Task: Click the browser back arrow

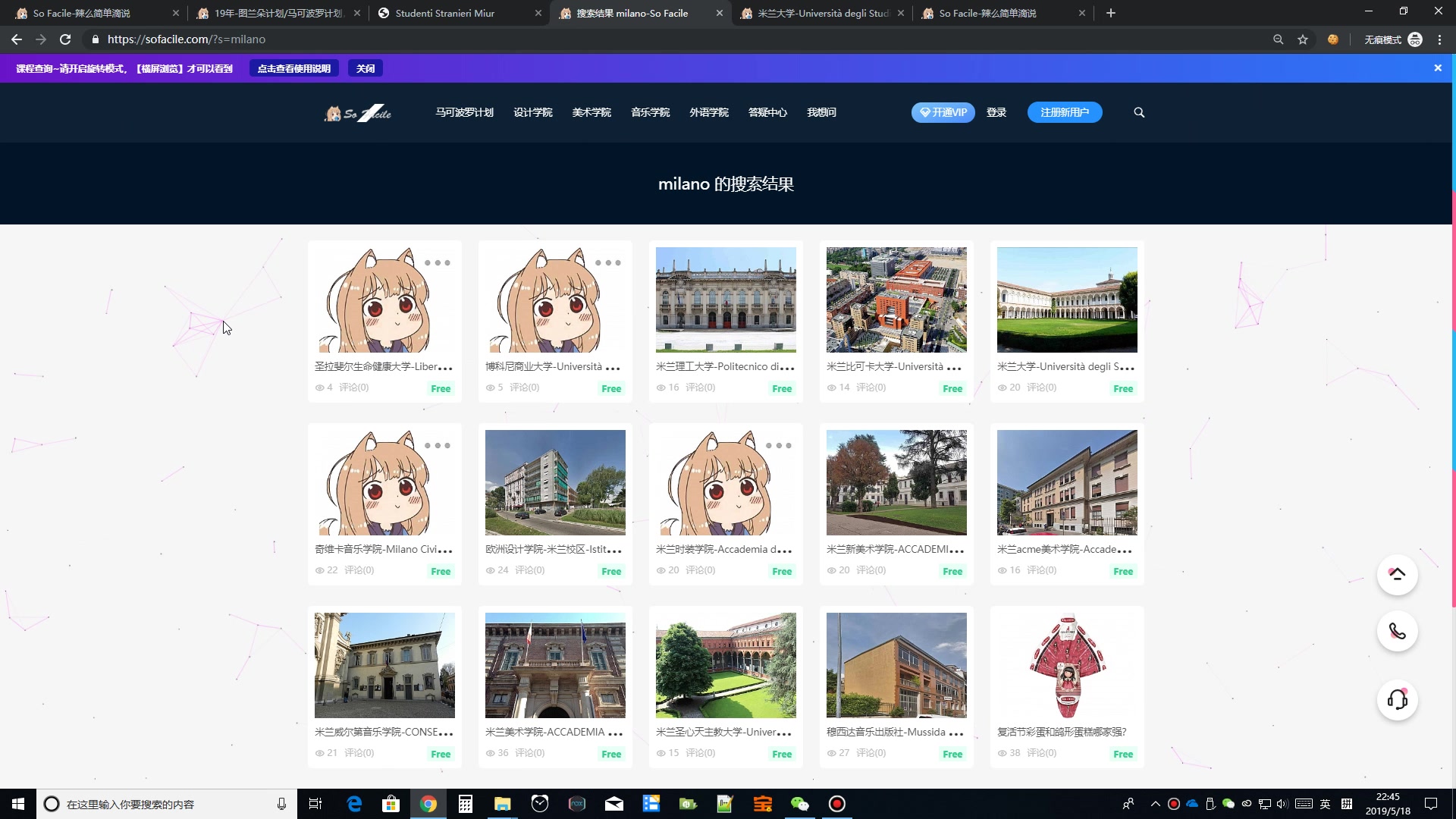Action: tap(17, 39)
